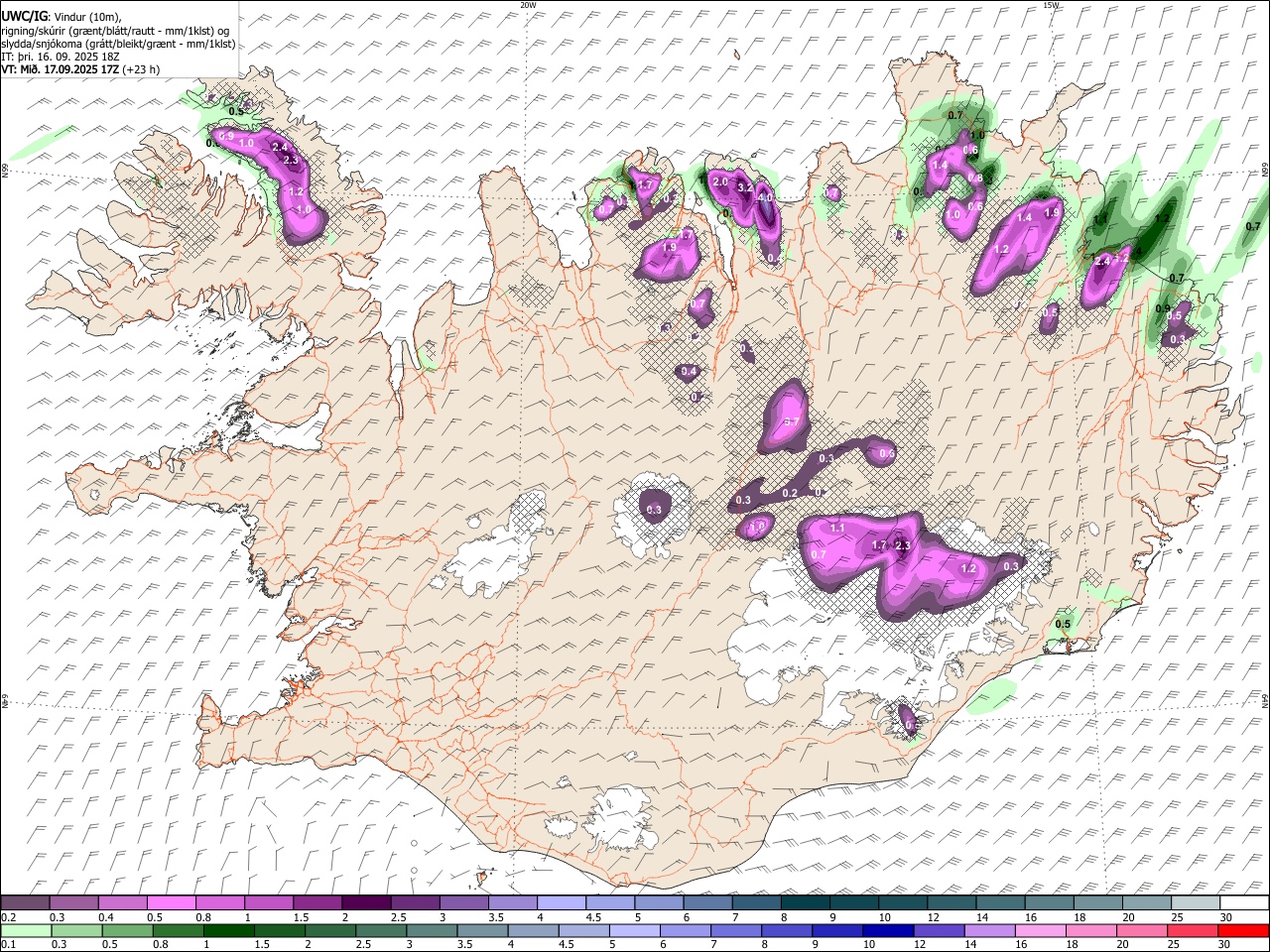Click the bright red 30 mm rain swatch
Screen dimensions: 1270x952
(1244, 931)
